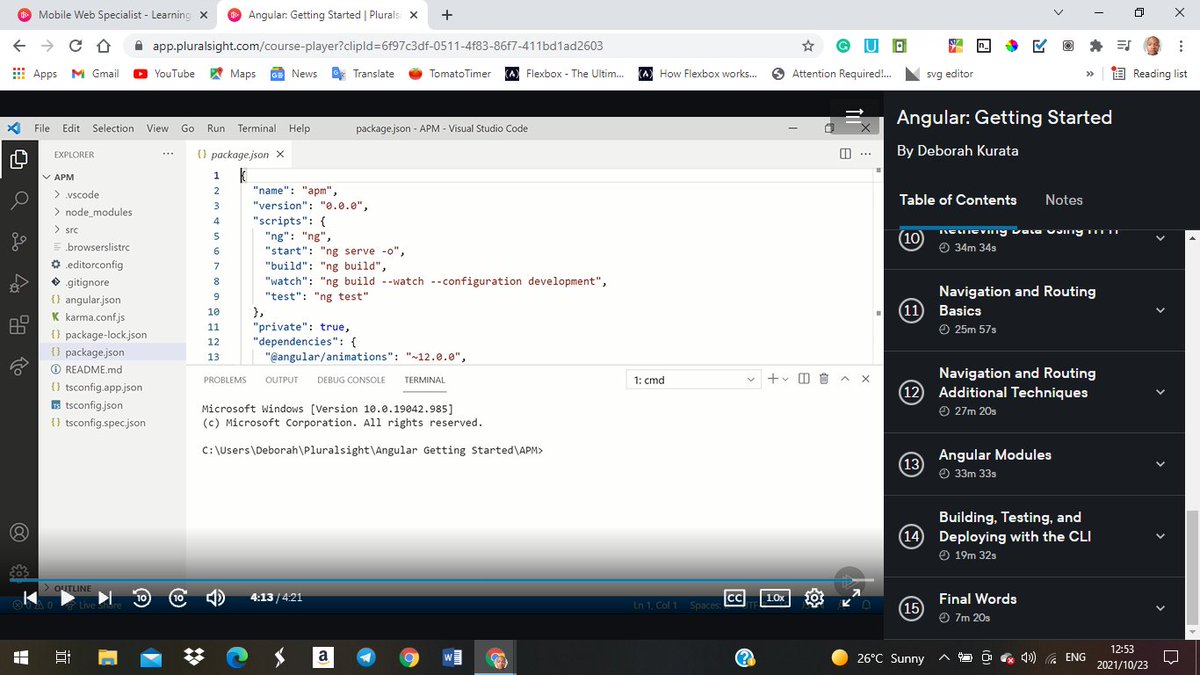The image size is (1200, 675).
Task: Open the Chrome three-dot menu
Action: point(1181,46)
